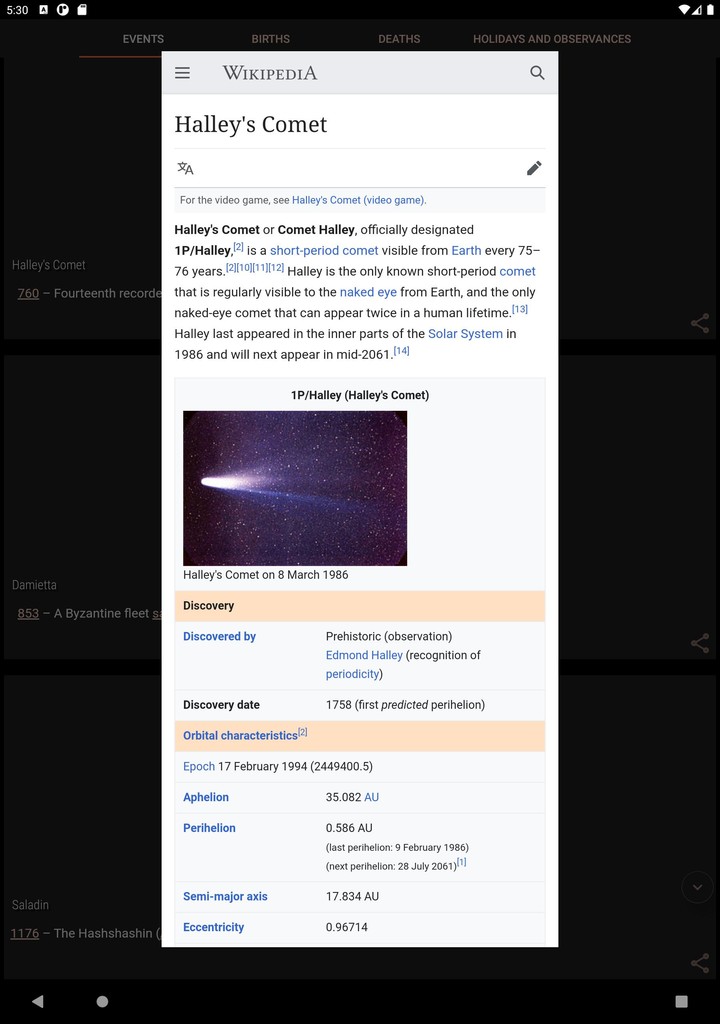720x1024 pixels.
Task: Open the Wikipedia navigation menu
Action: [x=182, y=72]
